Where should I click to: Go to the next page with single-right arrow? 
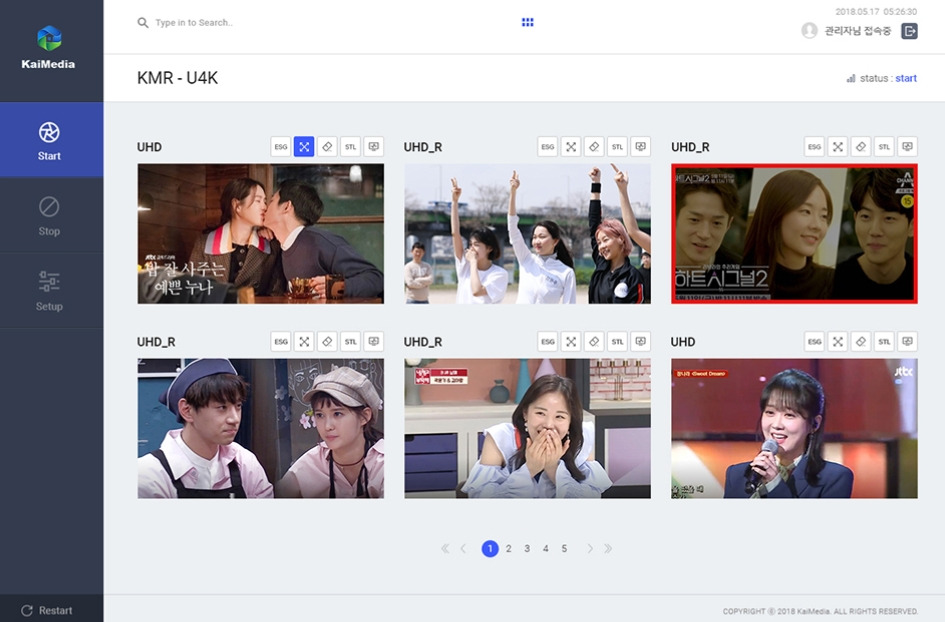pyautogui.click(x=590, y=548)
